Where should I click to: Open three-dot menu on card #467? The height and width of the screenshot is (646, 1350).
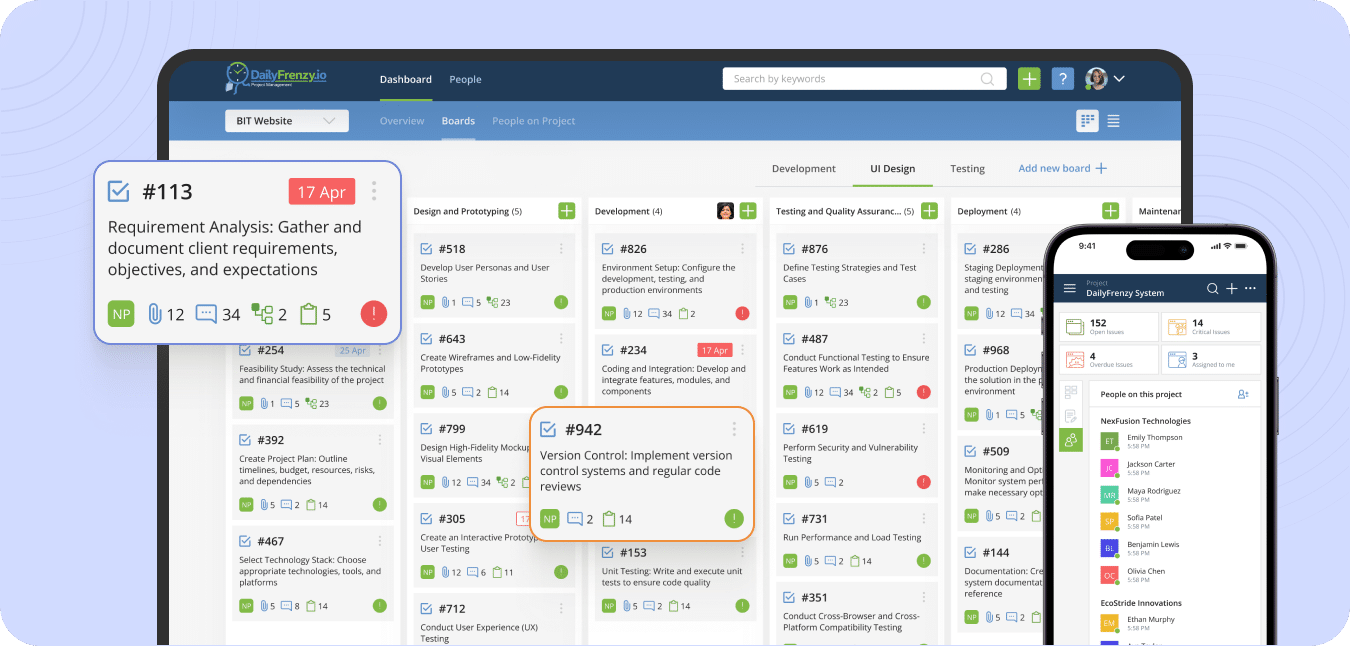point(380,541)
